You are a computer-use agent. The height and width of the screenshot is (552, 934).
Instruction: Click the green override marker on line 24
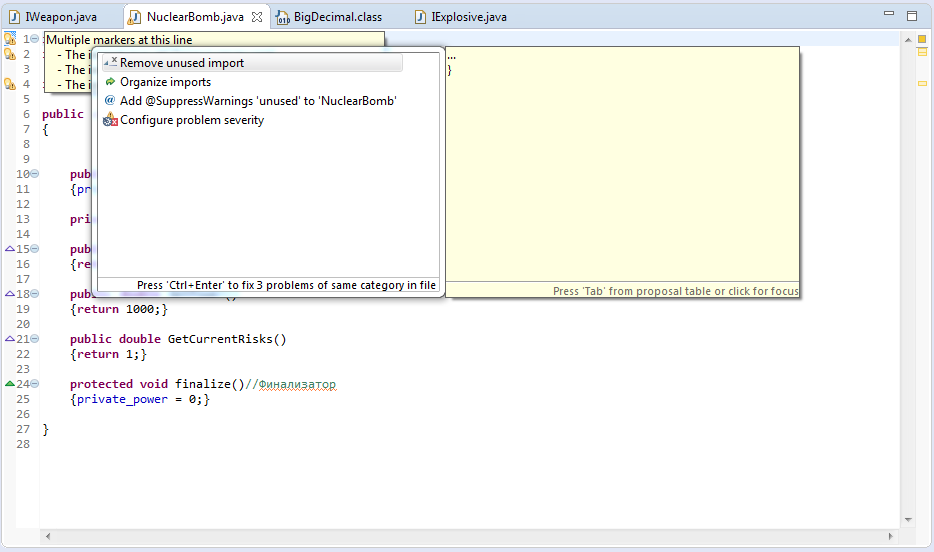coord(10,384)
